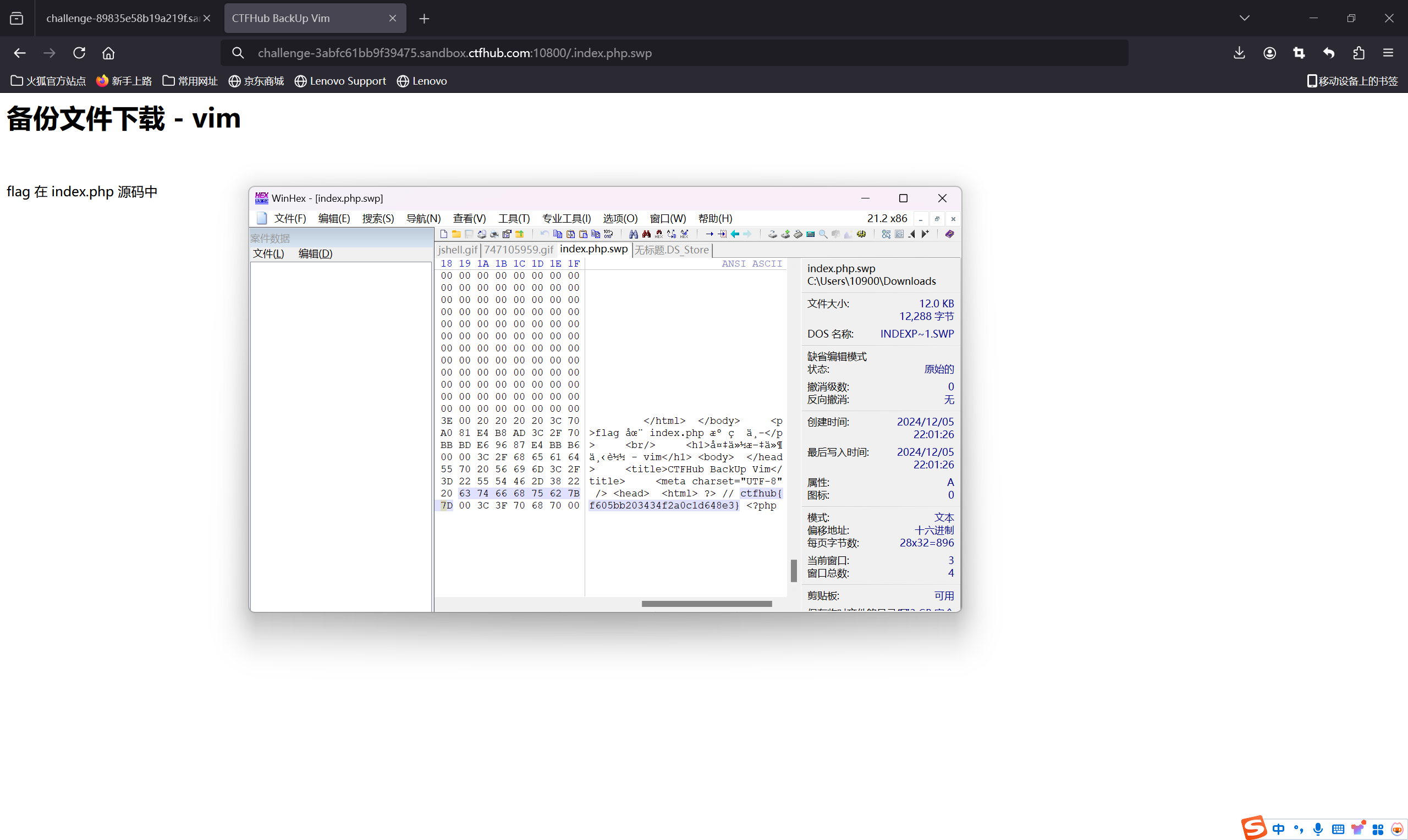Click the Lenovo Support bookmark link

pos(340,81)
